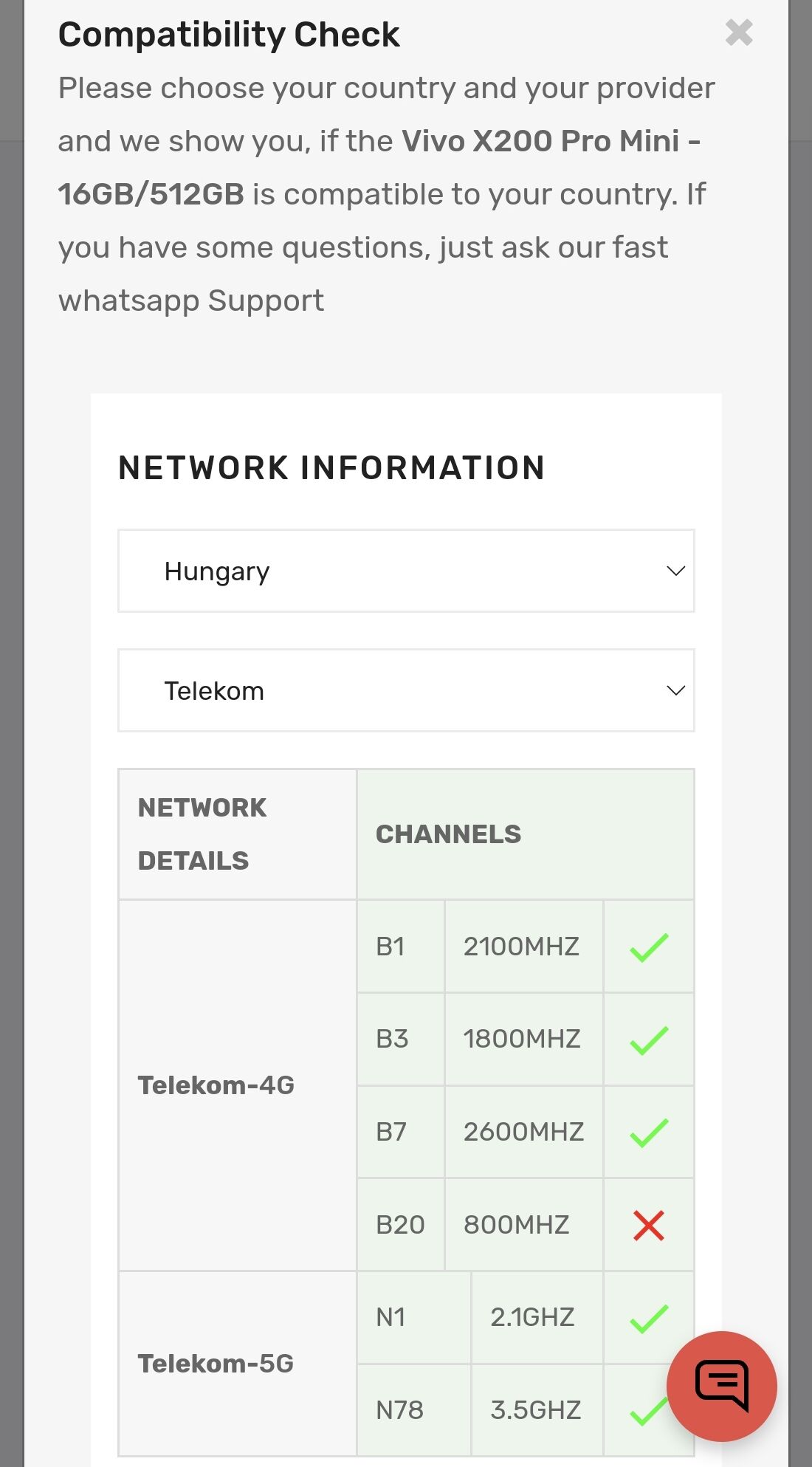Click the green checkmark for N1 2.1GHZ
This screenshot has width=812, height=1467.
click(649, 1318)
